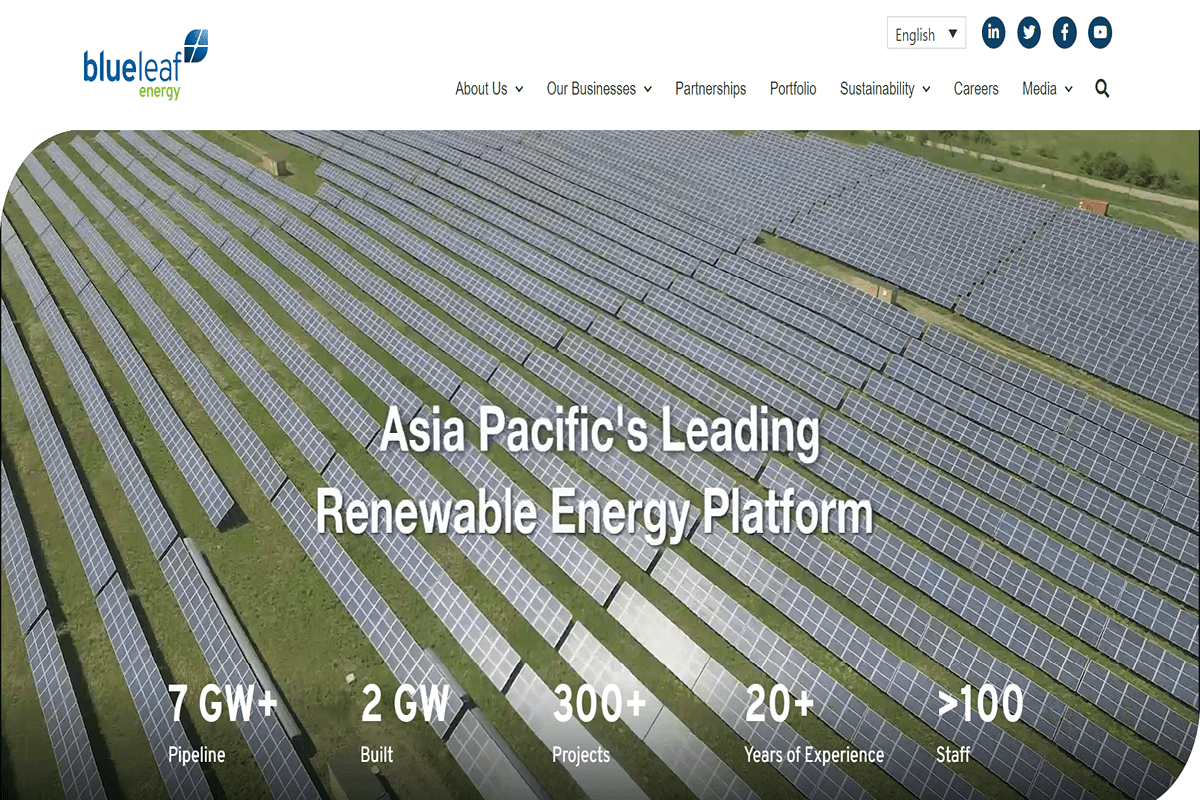1200x800 pixels.
Task: Open the Careers page
Action: [976, 89]
